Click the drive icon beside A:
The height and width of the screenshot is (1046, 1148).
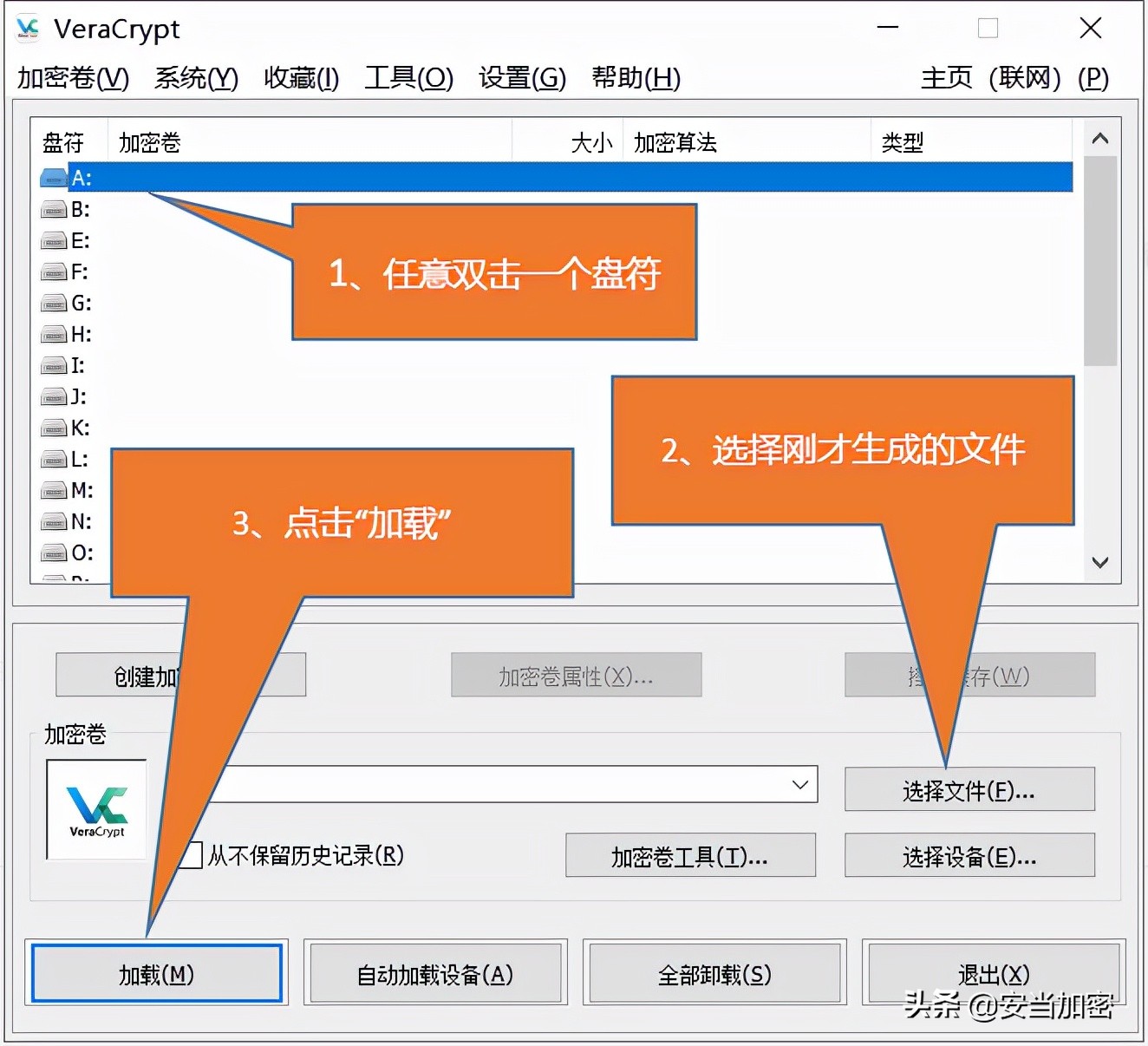[53, 176]
